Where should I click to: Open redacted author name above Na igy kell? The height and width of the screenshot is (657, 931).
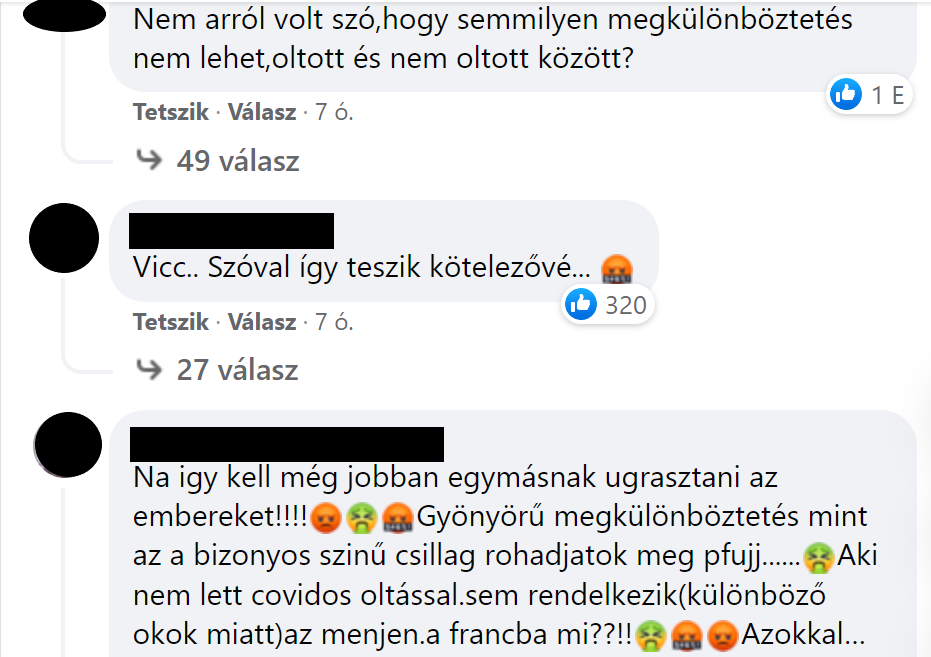(x=287, y=444)
